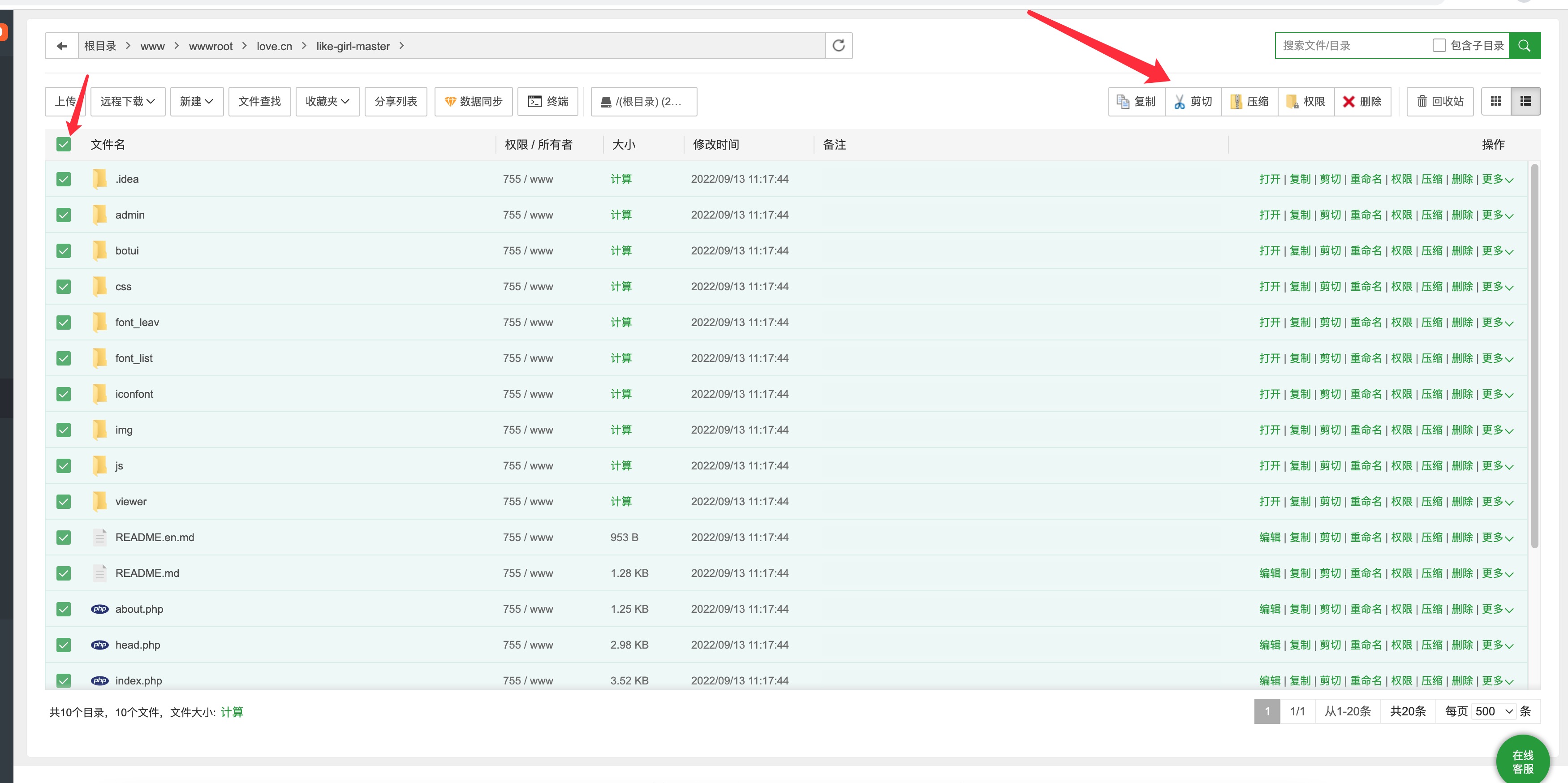Click the Cut (剪切) scissors toolbar button

click(1193, 102)
